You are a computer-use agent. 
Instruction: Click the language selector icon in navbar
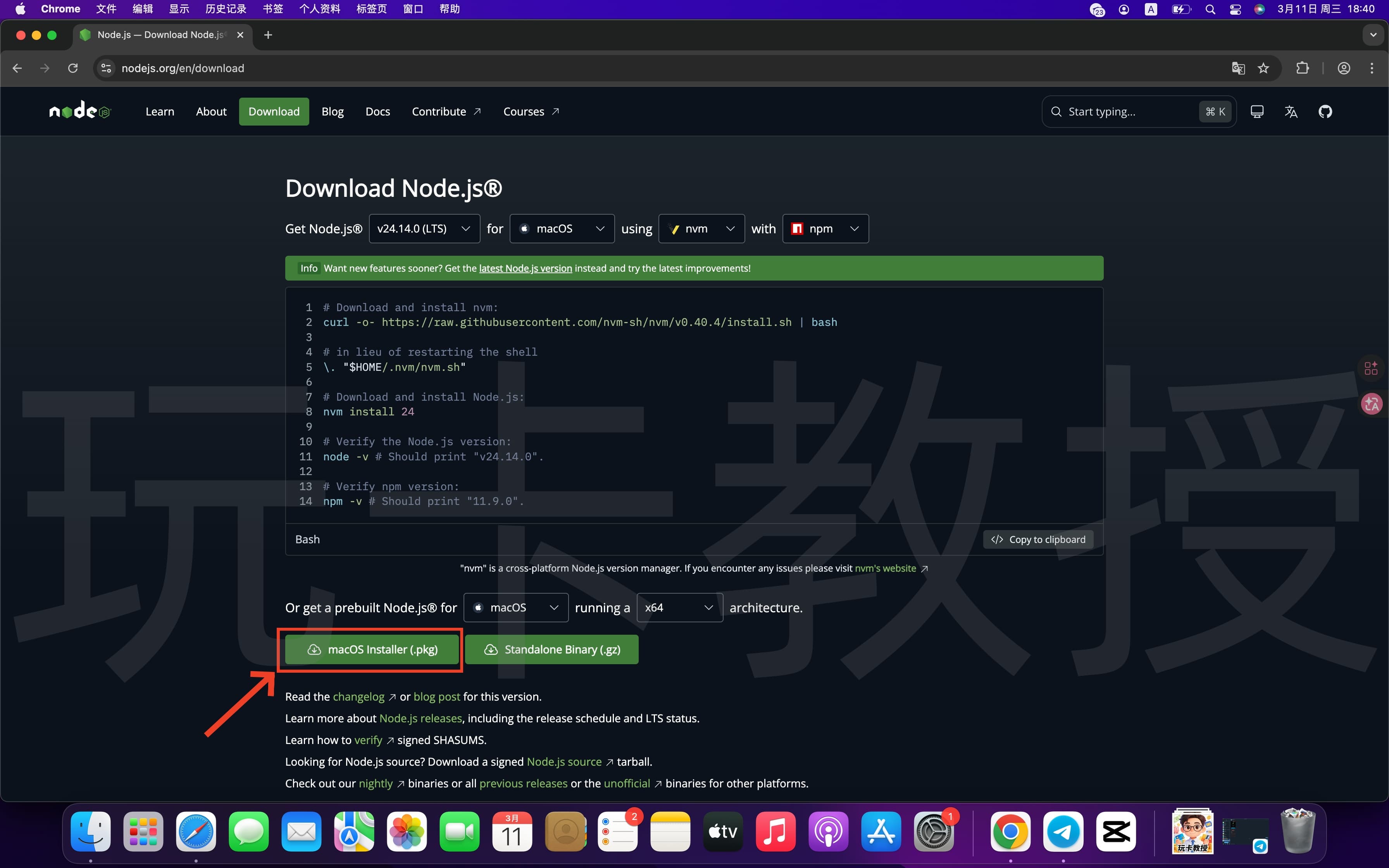click(x=1291, y=111)
